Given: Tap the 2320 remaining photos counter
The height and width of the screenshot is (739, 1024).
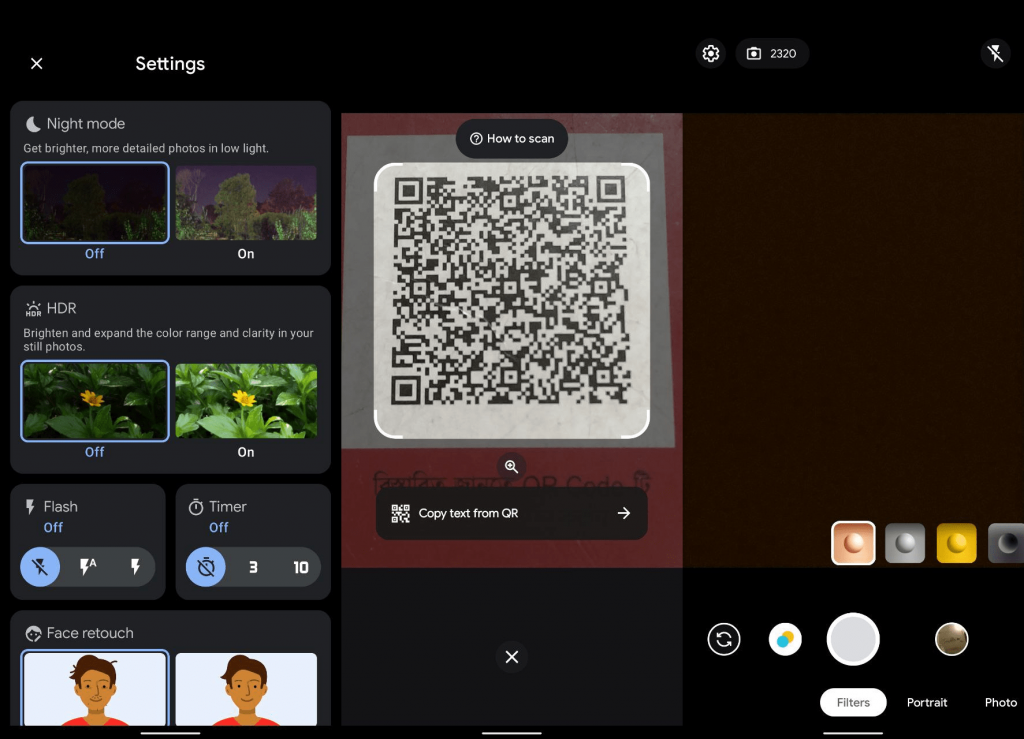Looking at the screenshot, I should (x=772, y=54).
